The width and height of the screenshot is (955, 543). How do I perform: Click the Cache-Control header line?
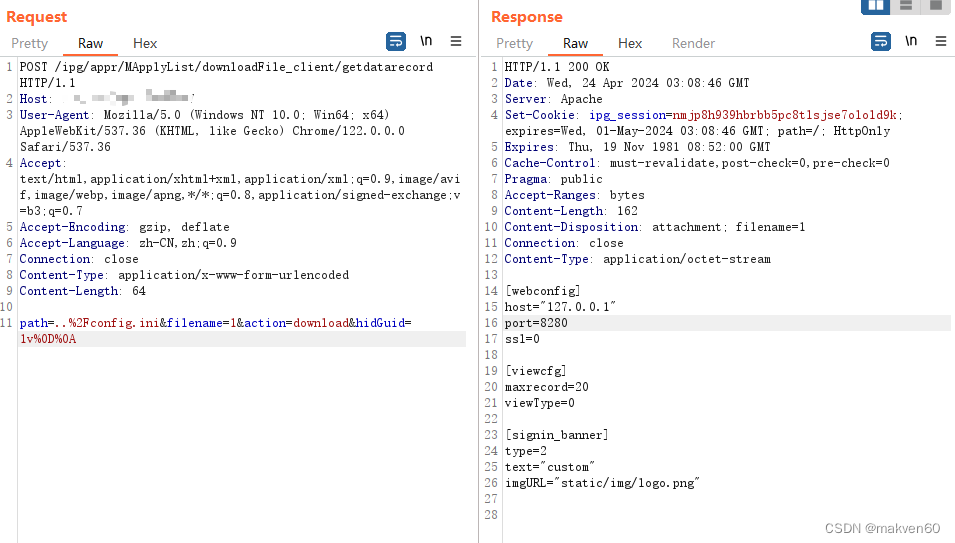coord(697,163)
